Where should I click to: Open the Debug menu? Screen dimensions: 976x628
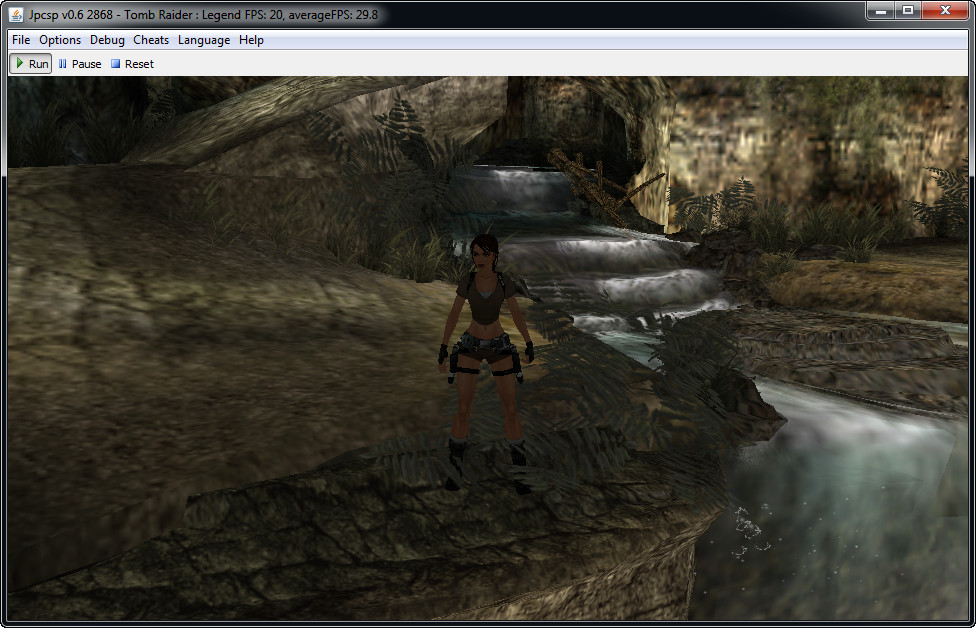107,40
